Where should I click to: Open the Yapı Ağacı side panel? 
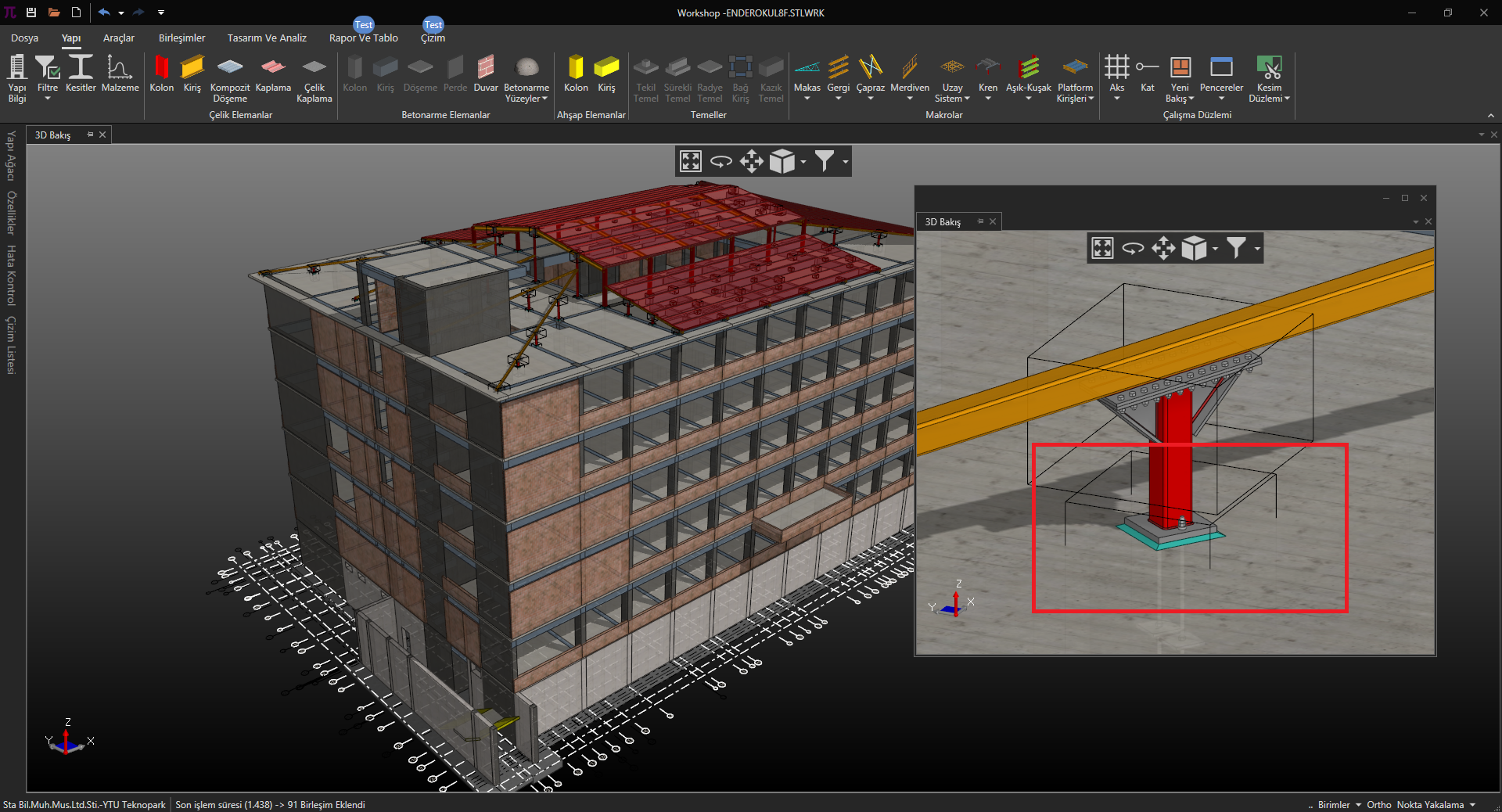(x=11, y=156)
